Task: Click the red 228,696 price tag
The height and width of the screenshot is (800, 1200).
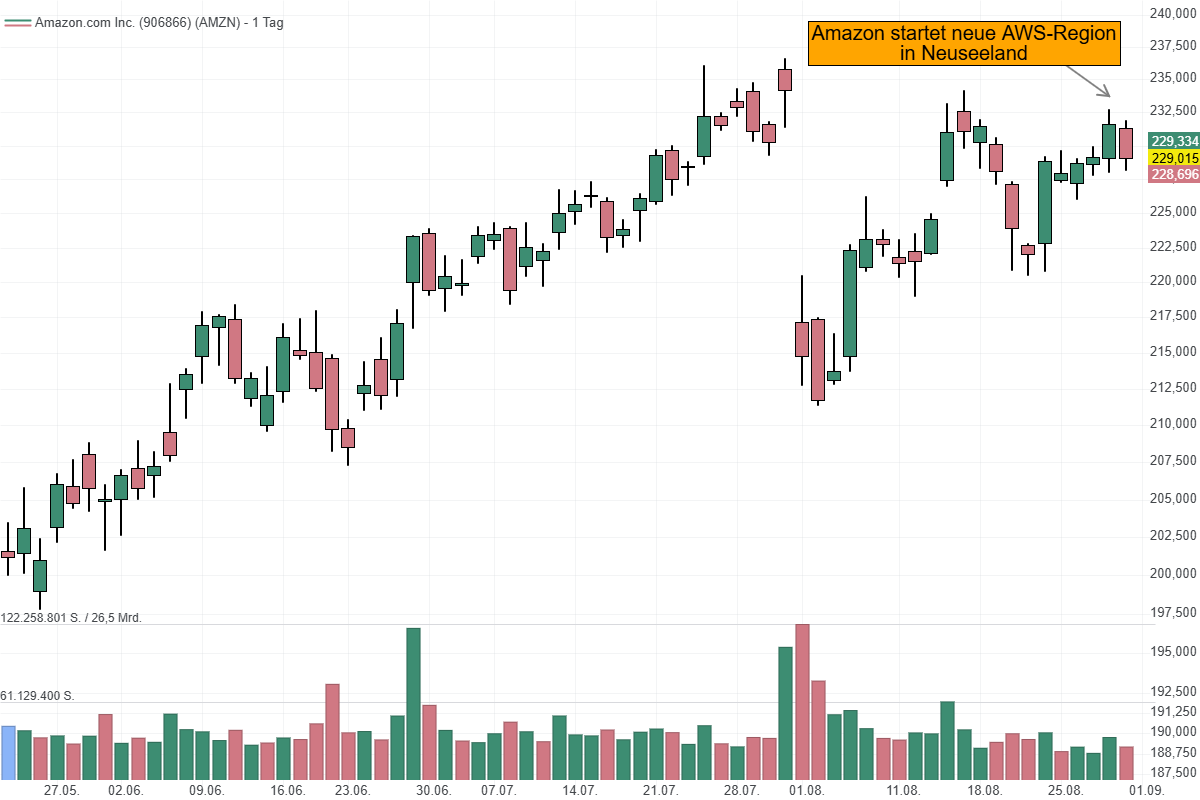Action: [1174, 175]
